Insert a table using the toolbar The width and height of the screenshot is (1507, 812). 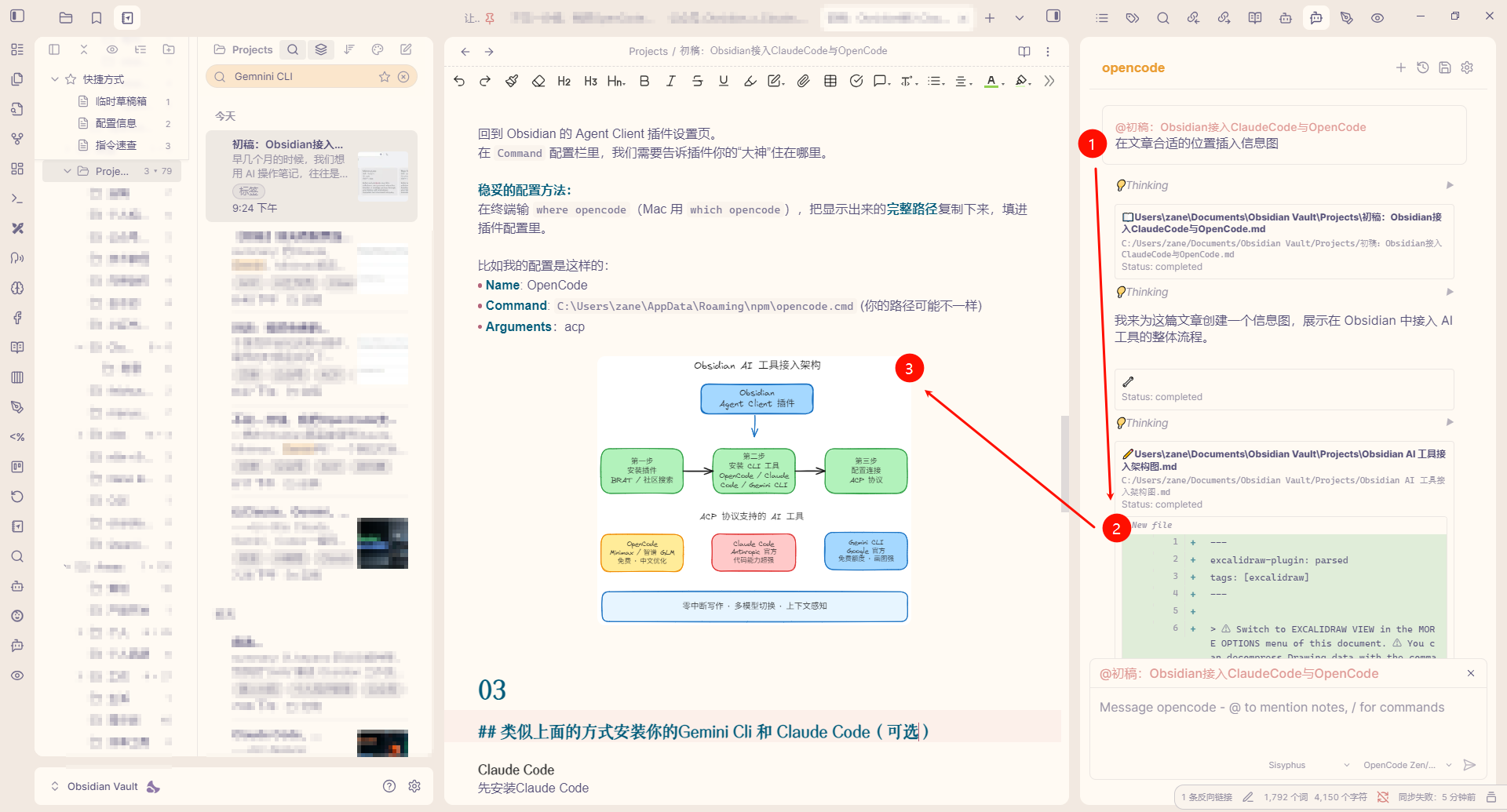(830, 81)
